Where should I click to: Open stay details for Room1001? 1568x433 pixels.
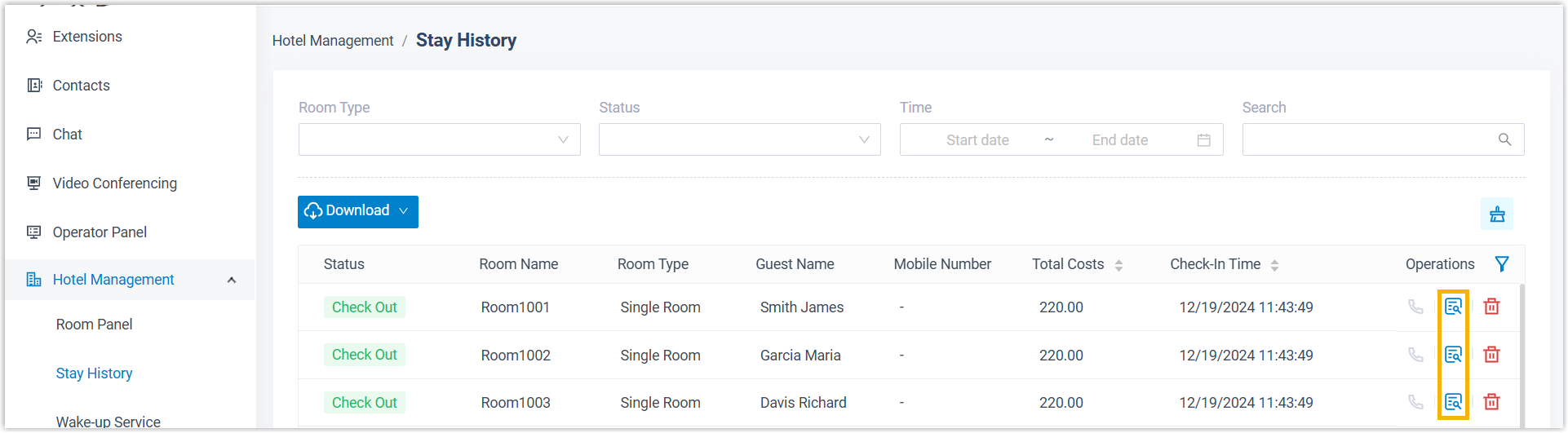tap(1453, 307)
